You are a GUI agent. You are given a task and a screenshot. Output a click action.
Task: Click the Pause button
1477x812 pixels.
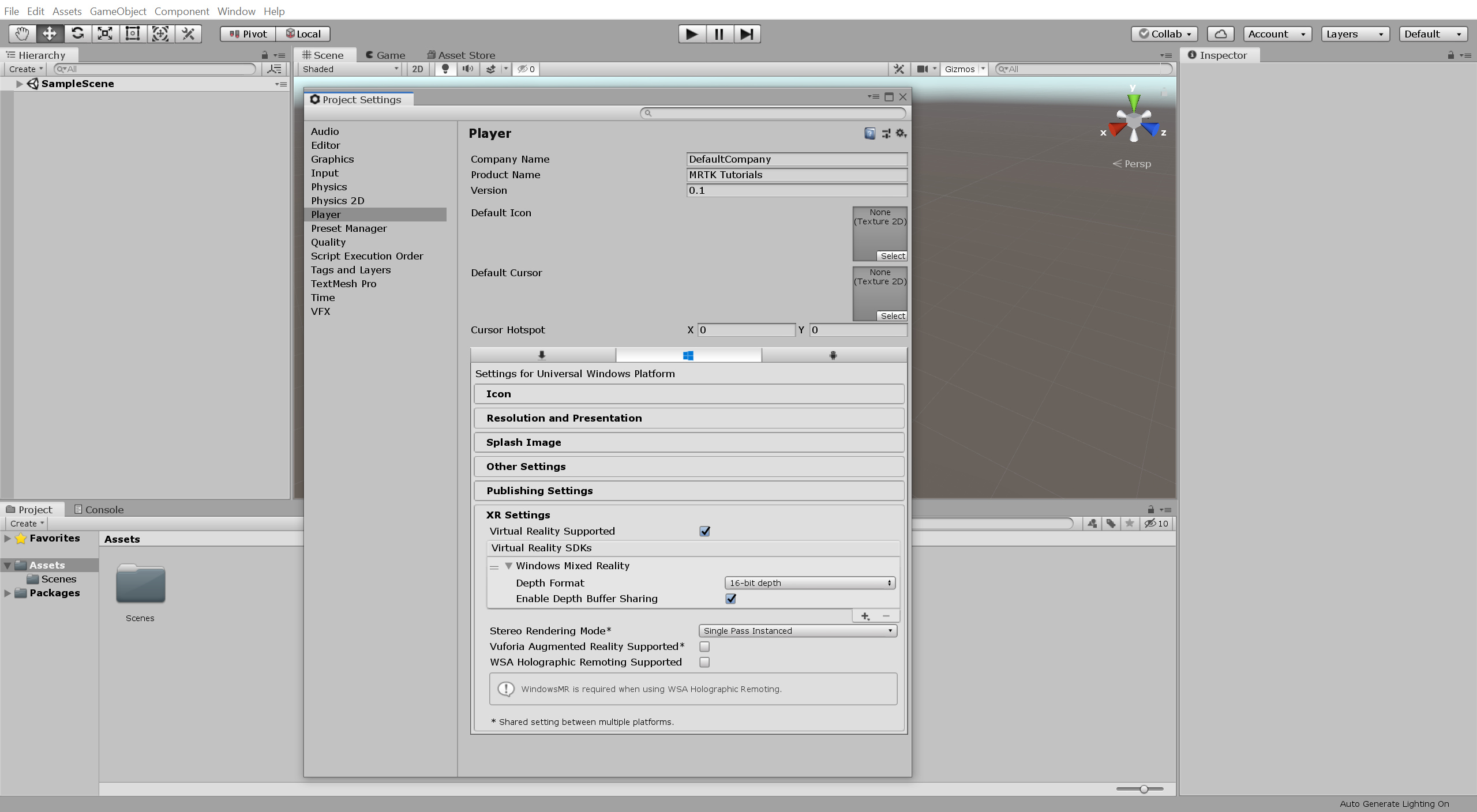coord(719,34)
